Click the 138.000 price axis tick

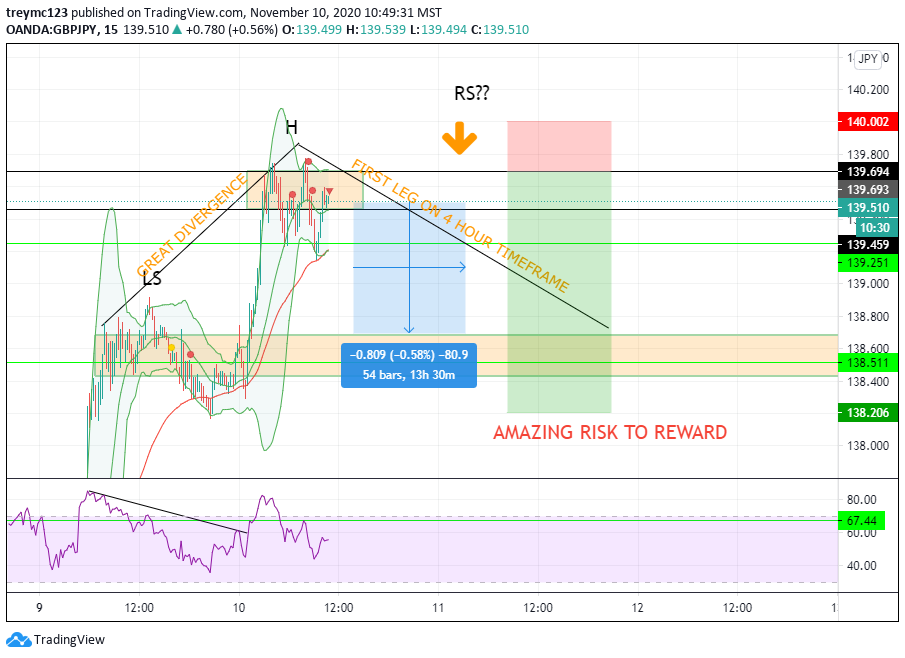click(x=867, y=446)
